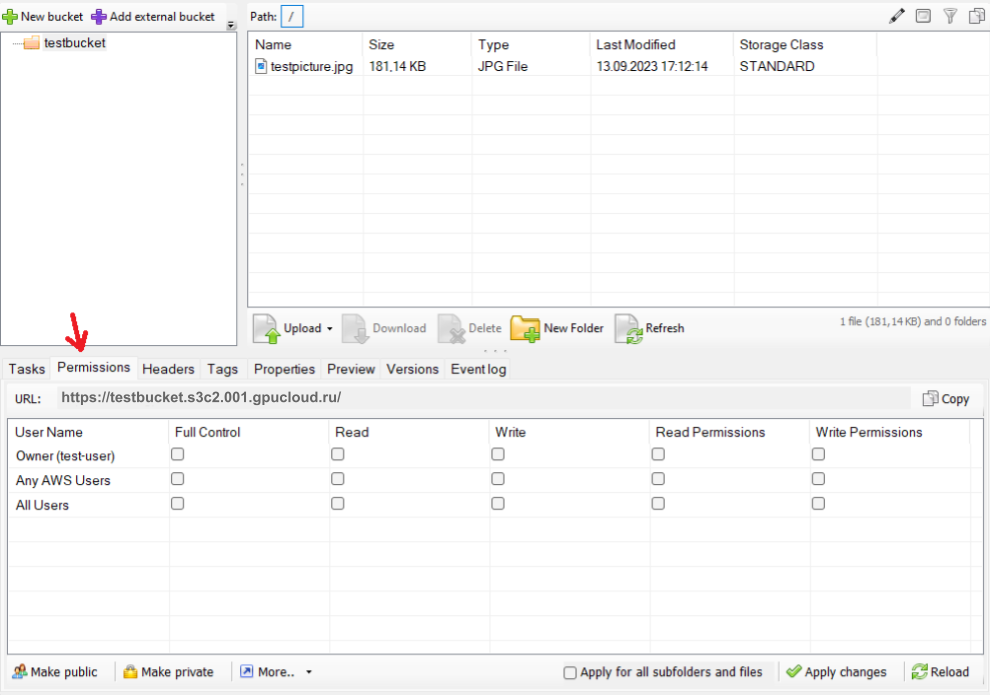Click the New Folder icon
The width and height of the screenshot is (990, 696).
525,328
